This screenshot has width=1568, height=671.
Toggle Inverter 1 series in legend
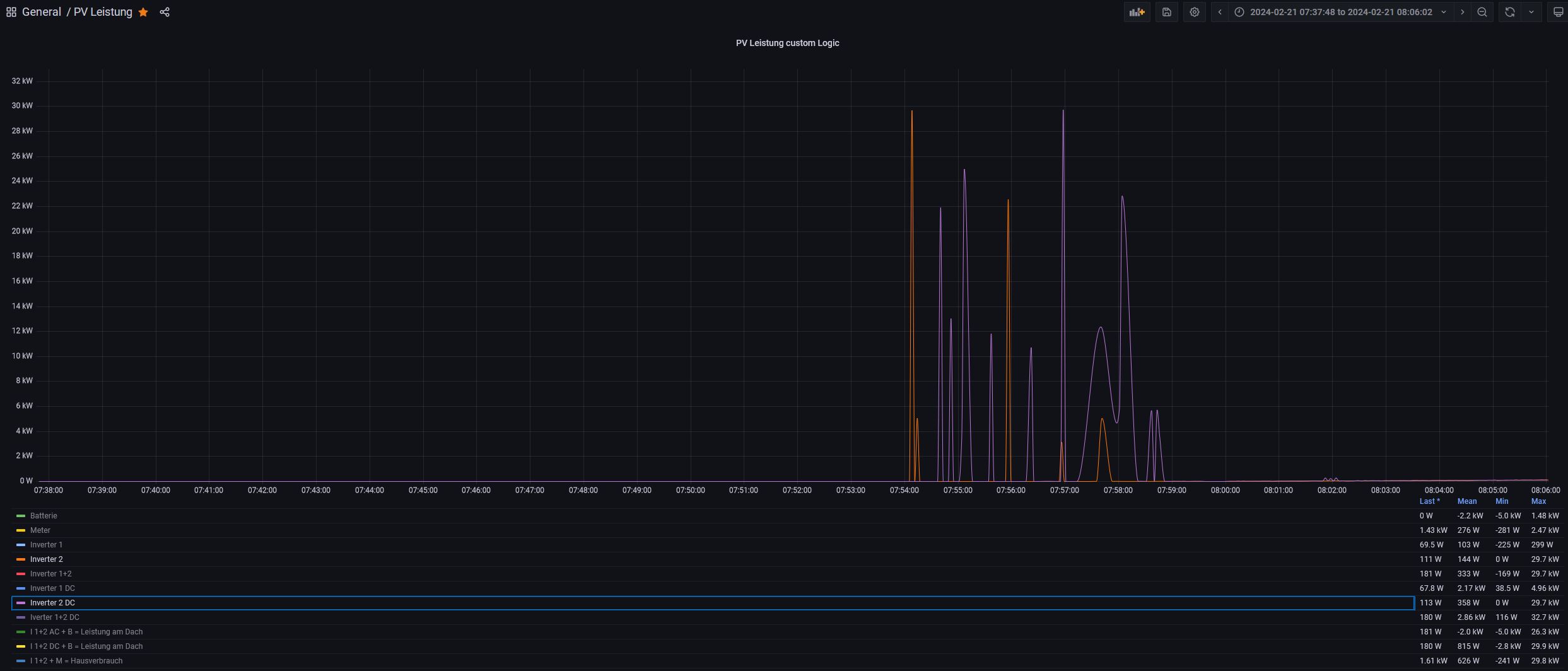[x=46, y=545]
